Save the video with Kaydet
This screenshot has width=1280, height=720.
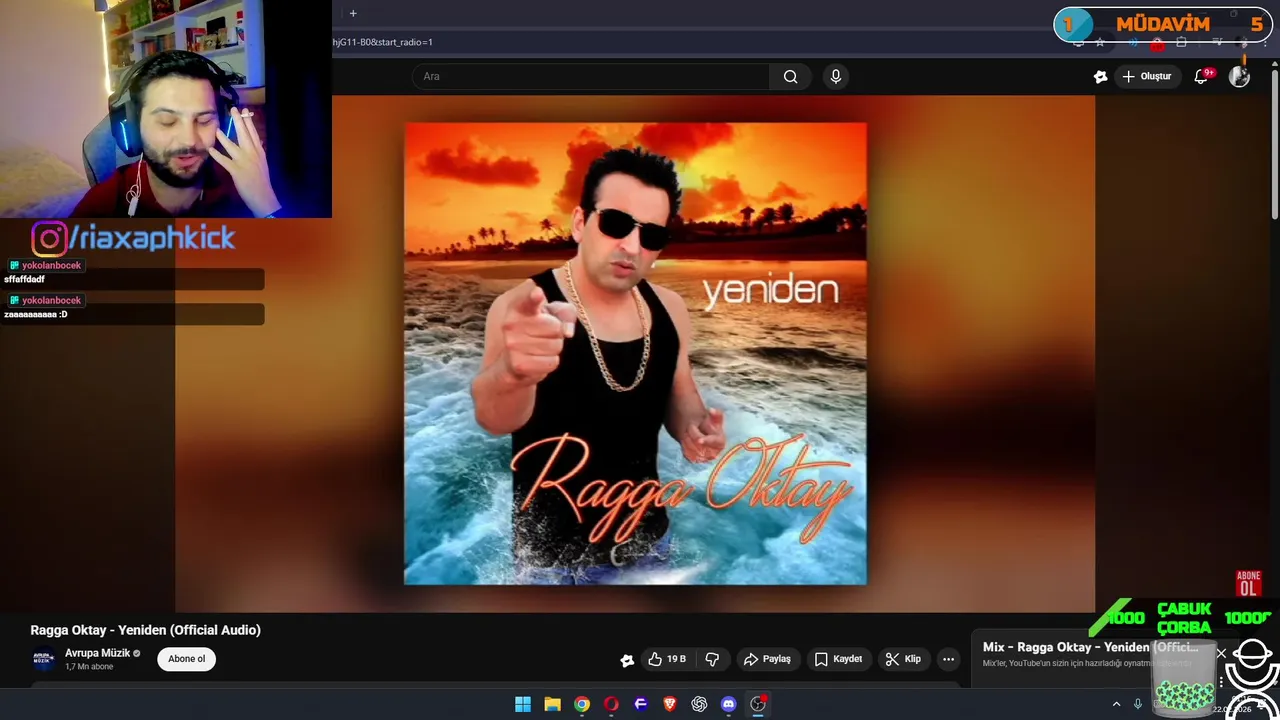coord(838,659)
